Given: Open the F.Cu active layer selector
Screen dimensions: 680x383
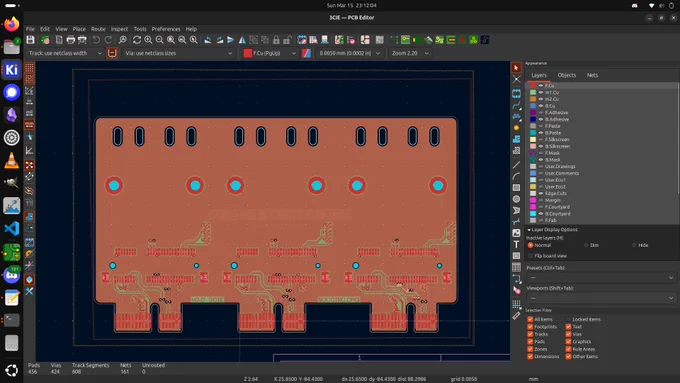Looking at the screenshot, I should coord(269,53).
